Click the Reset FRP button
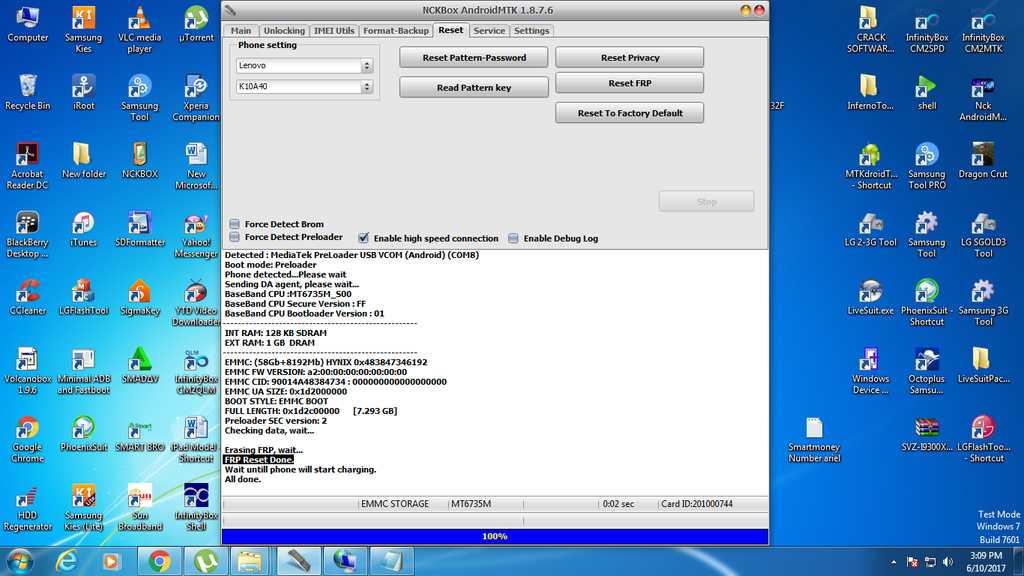The width and height of the screenshot is (1024, 576). [629, 83]
